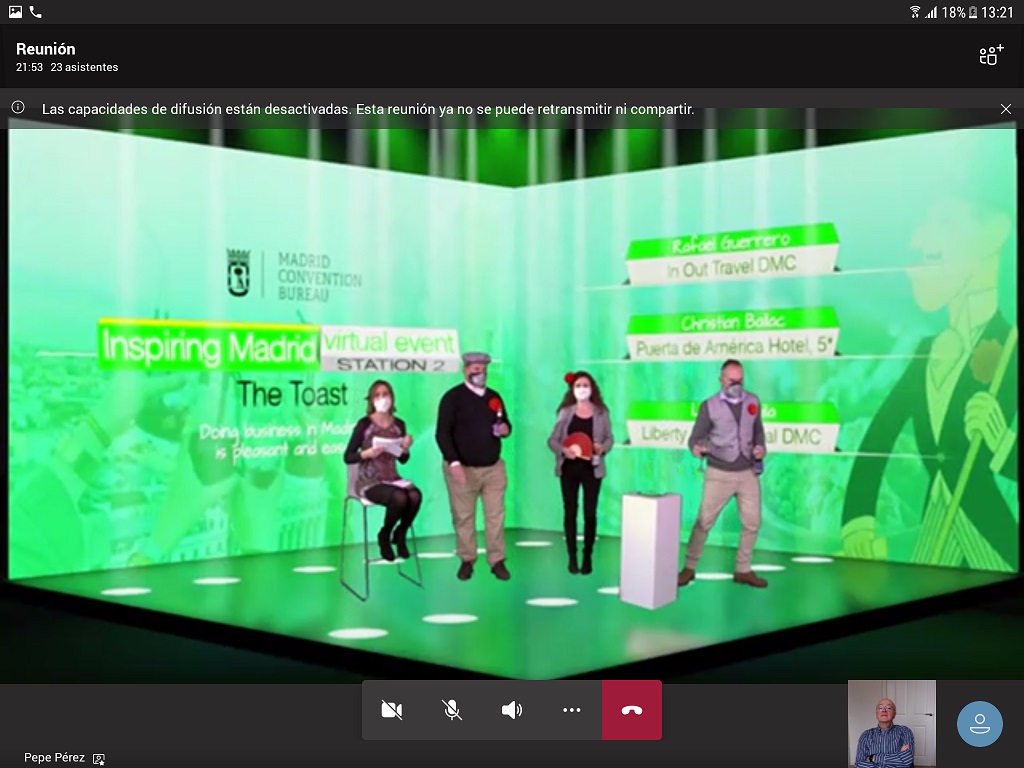This screenshot has height=768, width=1024.
Task: Open the Reunión meeting title
Action: click(x=46, y=49)
